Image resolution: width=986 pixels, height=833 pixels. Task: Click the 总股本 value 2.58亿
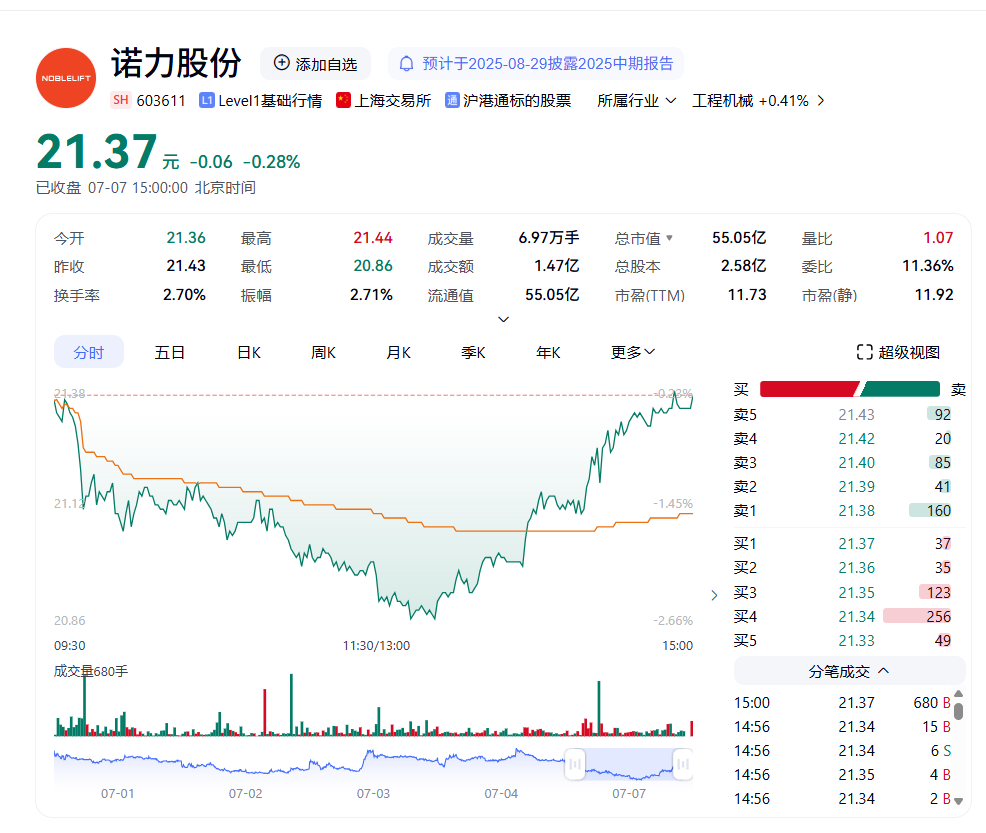pos(743,266)
